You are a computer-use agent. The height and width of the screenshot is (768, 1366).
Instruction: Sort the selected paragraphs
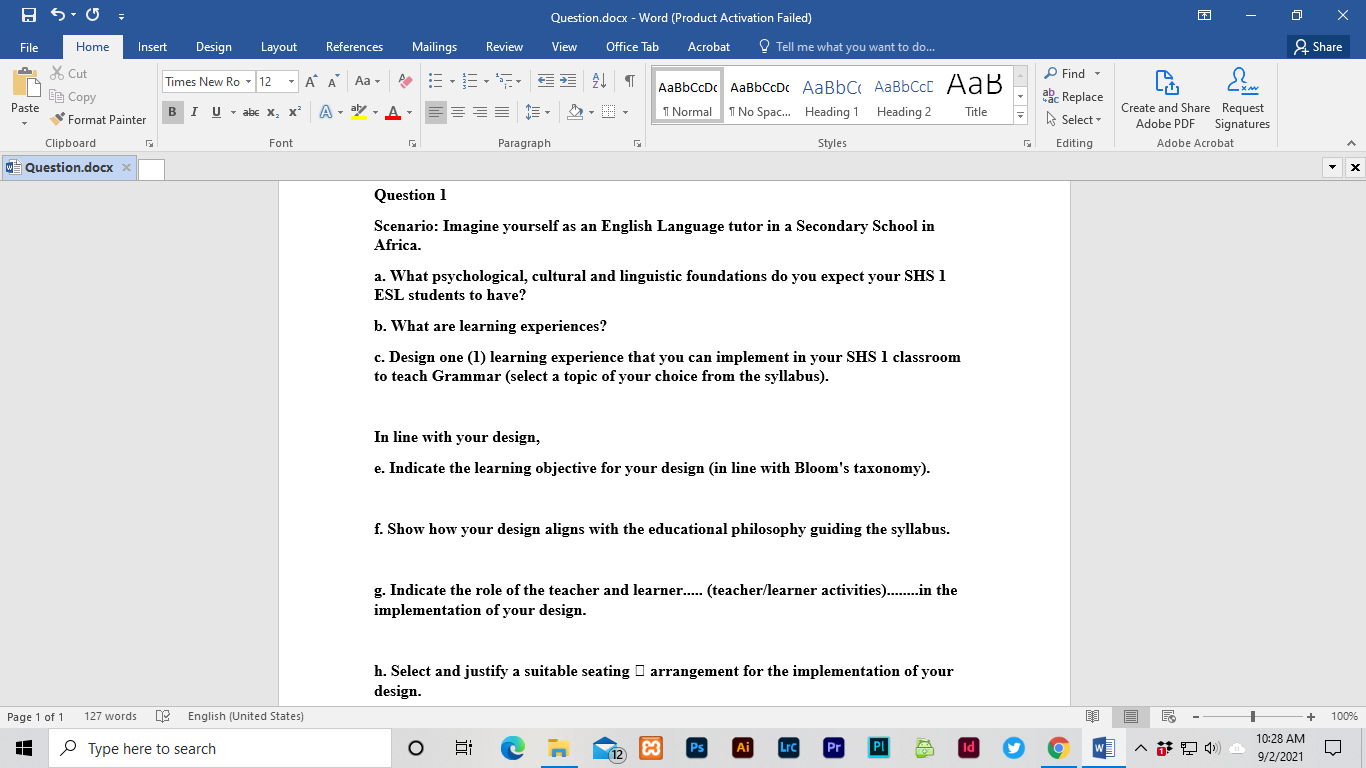[x=600, y=81]
